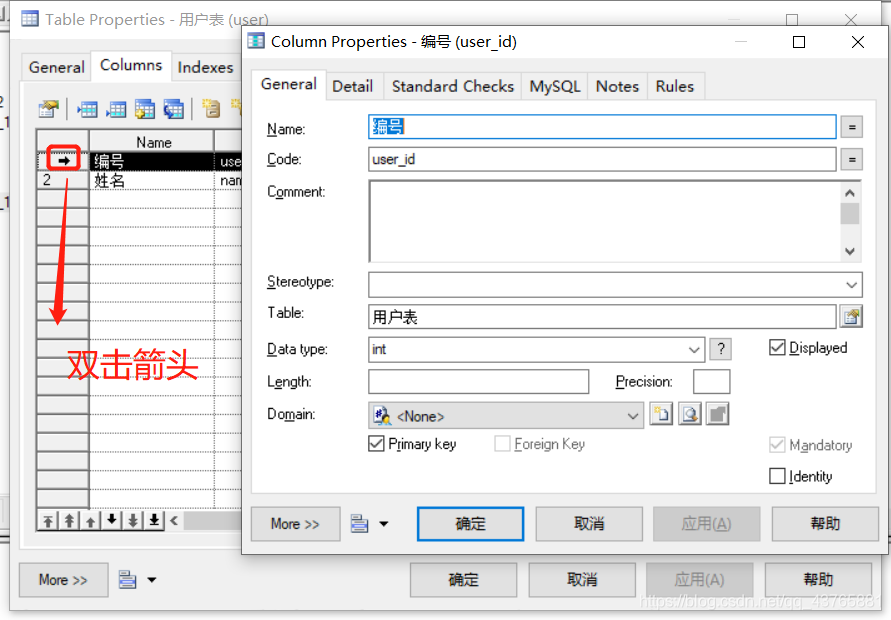The width and height of the screenshot is (891, 620).
Task: Create a new domain using the new-document icon
Action: tap(661, 413)
